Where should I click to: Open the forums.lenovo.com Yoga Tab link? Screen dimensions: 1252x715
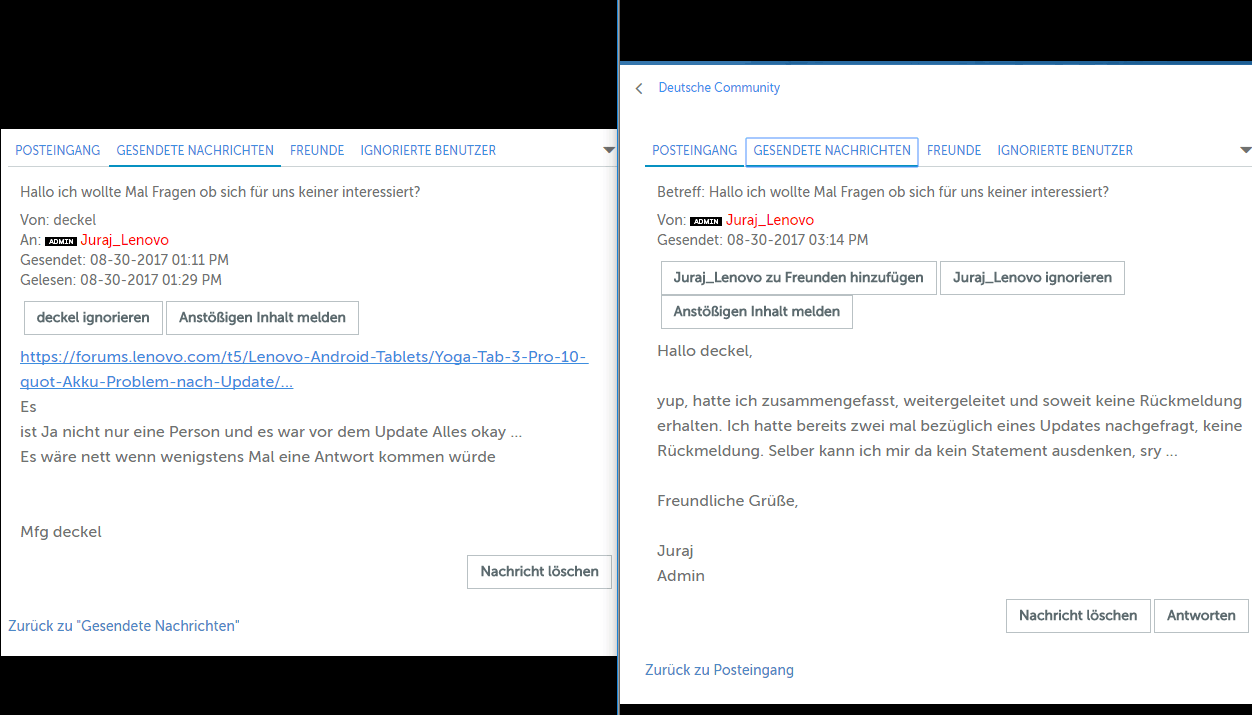[304, 369]
